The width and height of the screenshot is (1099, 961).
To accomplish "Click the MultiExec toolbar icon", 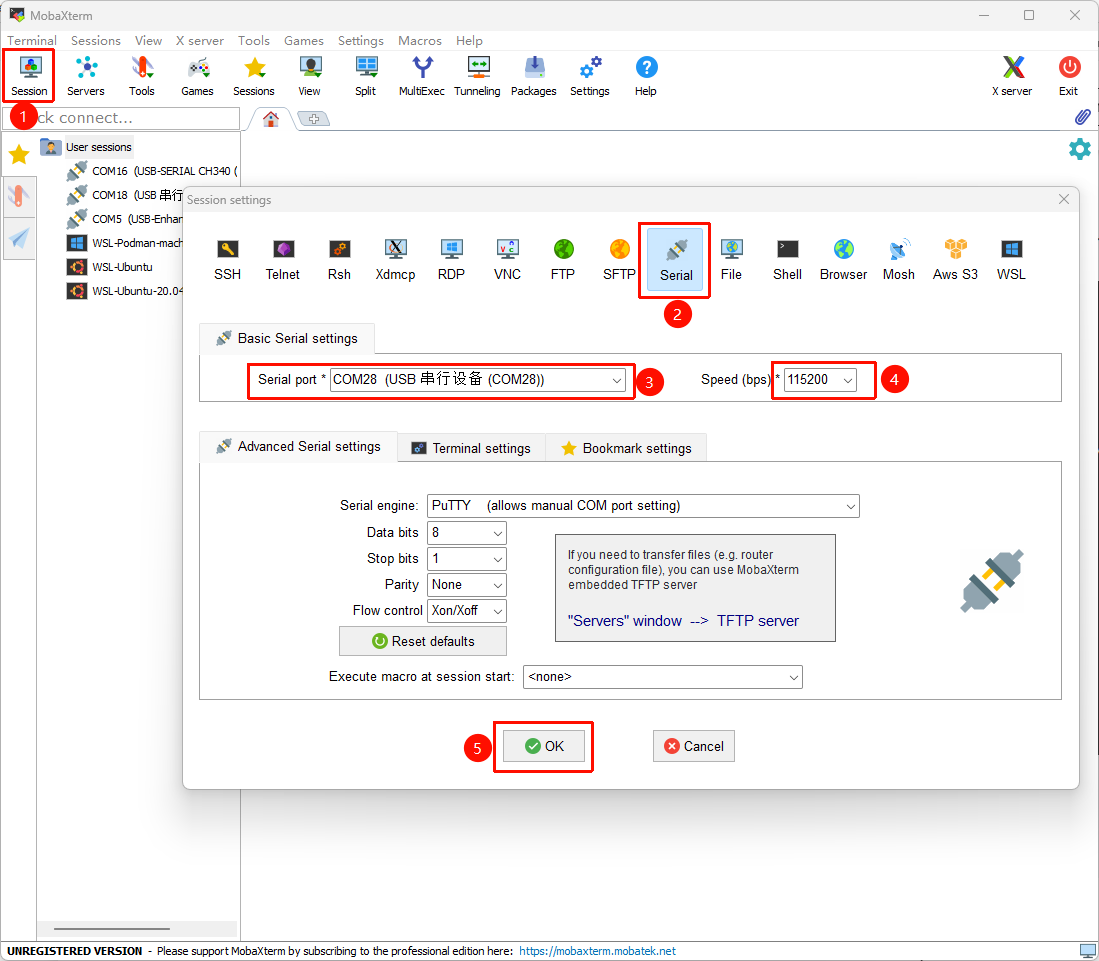I will point(422,76).
